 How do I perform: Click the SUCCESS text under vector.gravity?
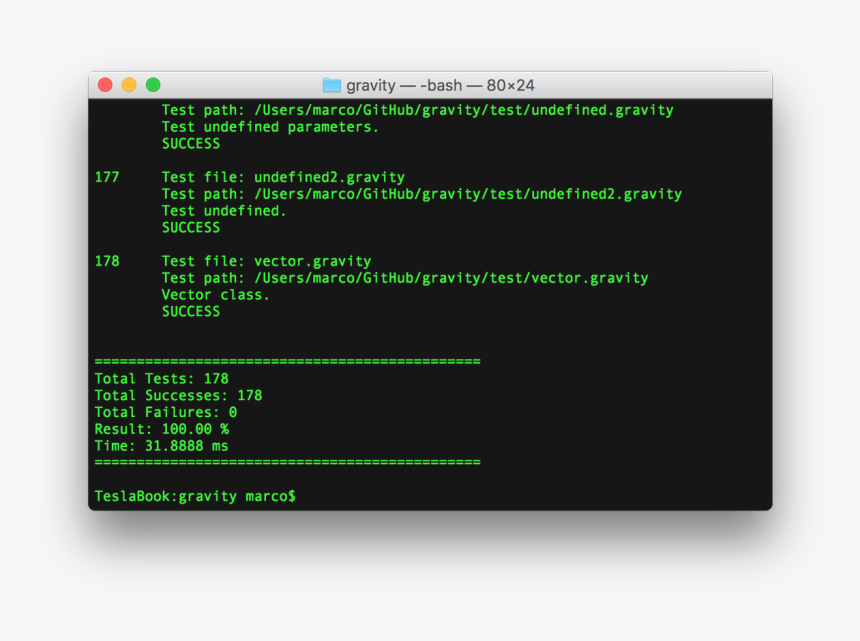point(190,311)
